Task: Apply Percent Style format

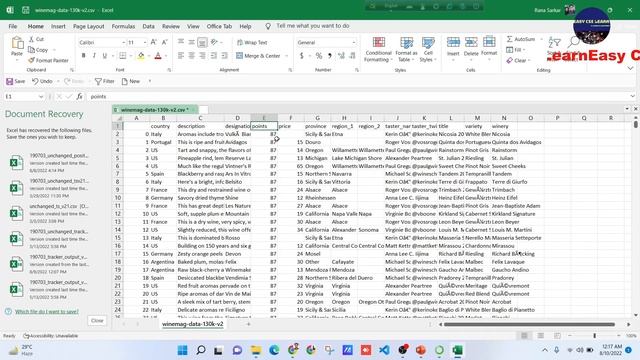Action: (x=319, y=56)
